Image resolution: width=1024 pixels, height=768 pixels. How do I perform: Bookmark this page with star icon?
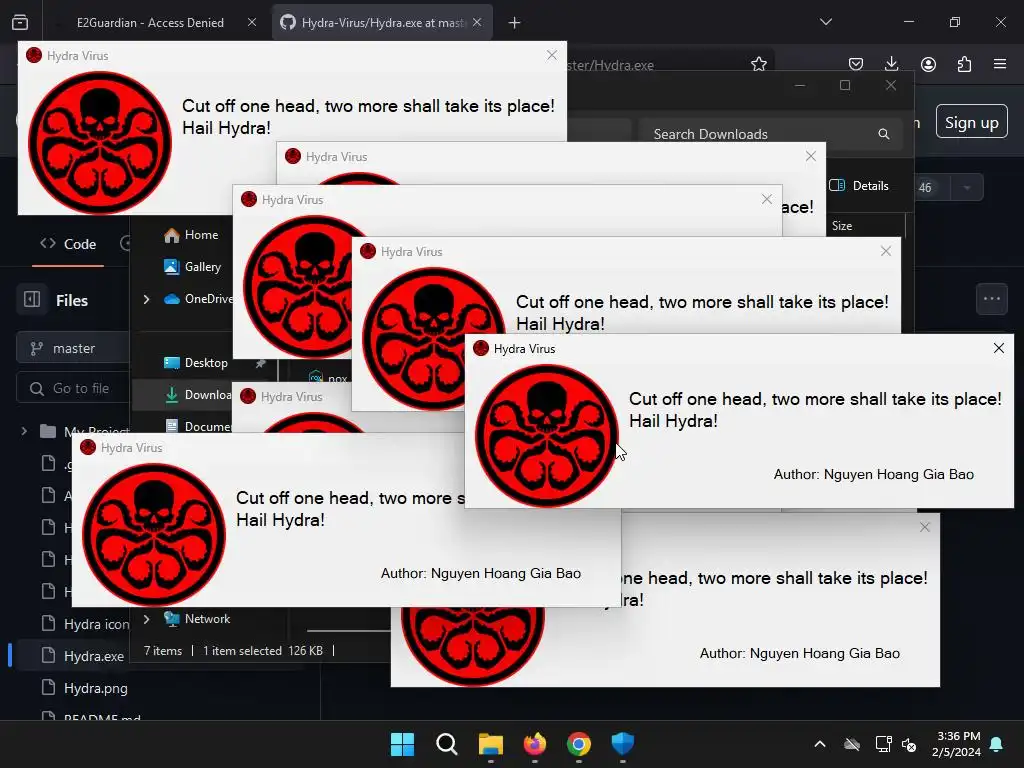click(x=758, y=64)
